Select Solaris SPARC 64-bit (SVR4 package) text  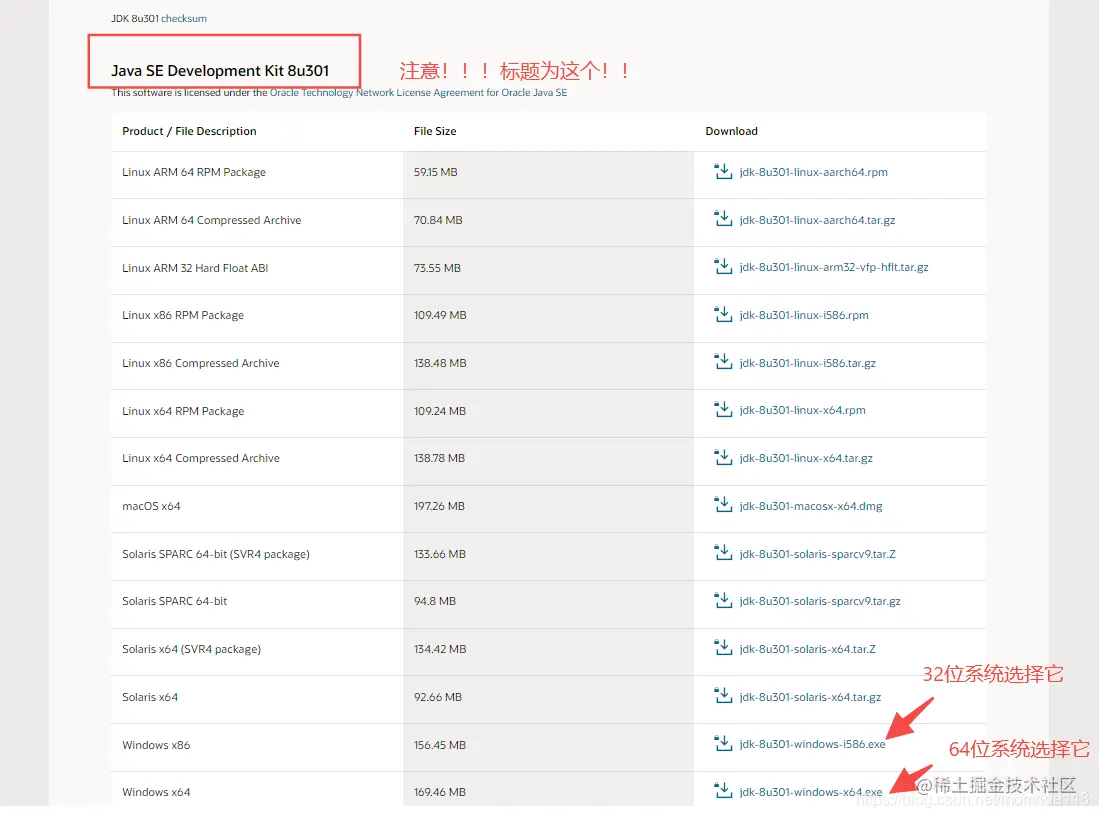coord(216,554)
